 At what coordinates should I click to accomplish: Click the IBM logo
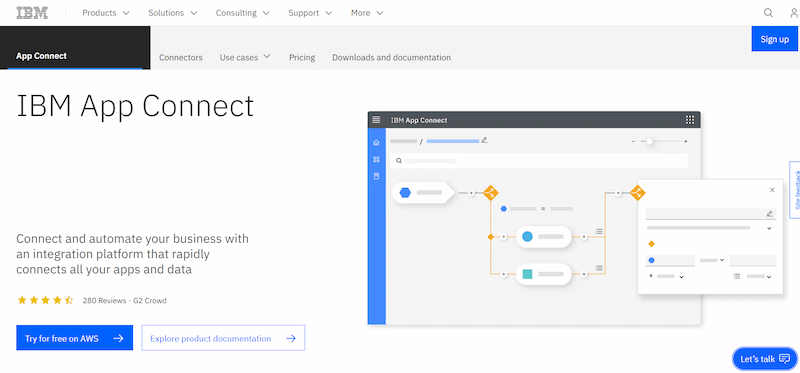(32, 13)
